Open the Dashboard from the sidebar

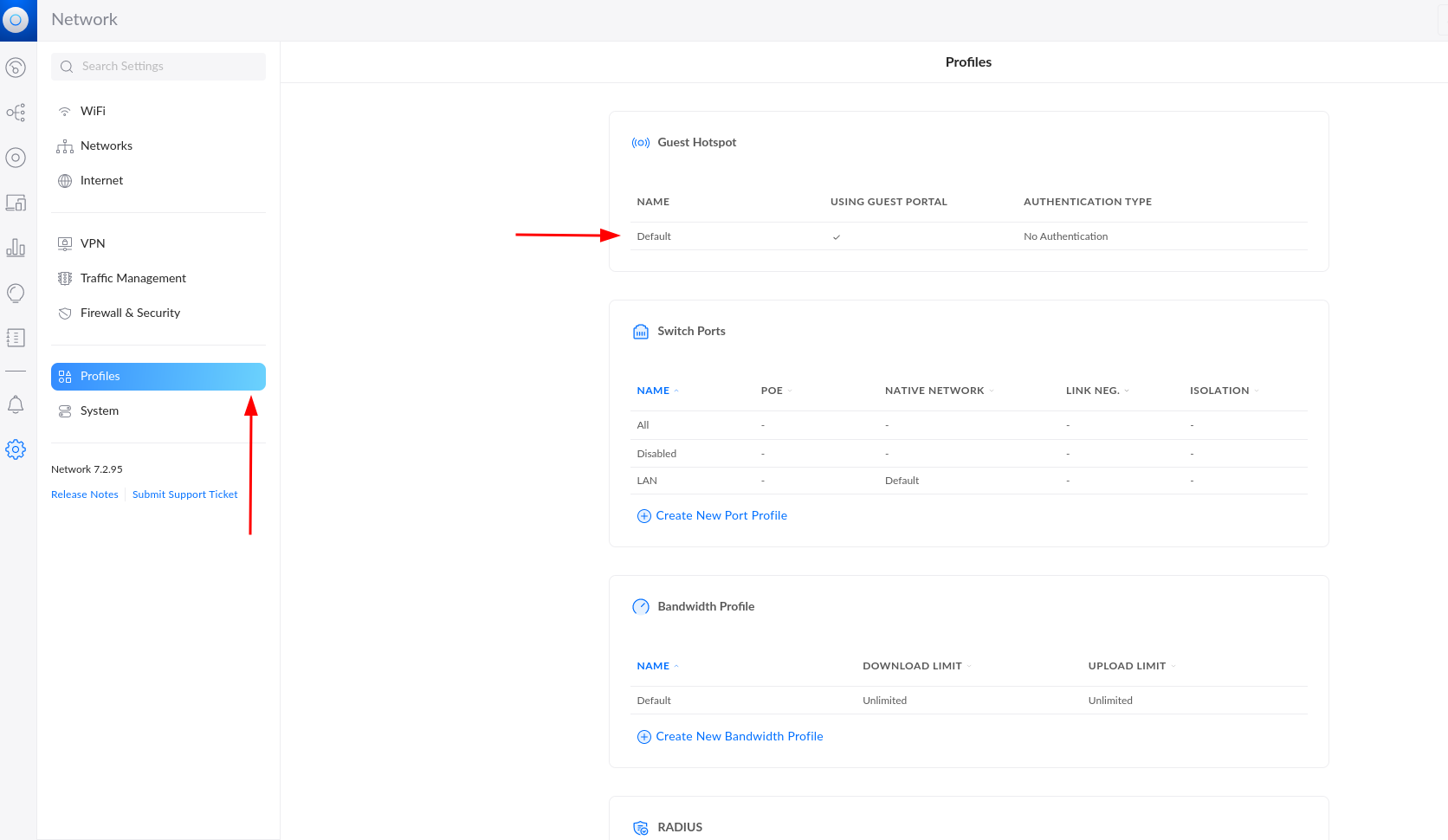[x=16, y=68]
